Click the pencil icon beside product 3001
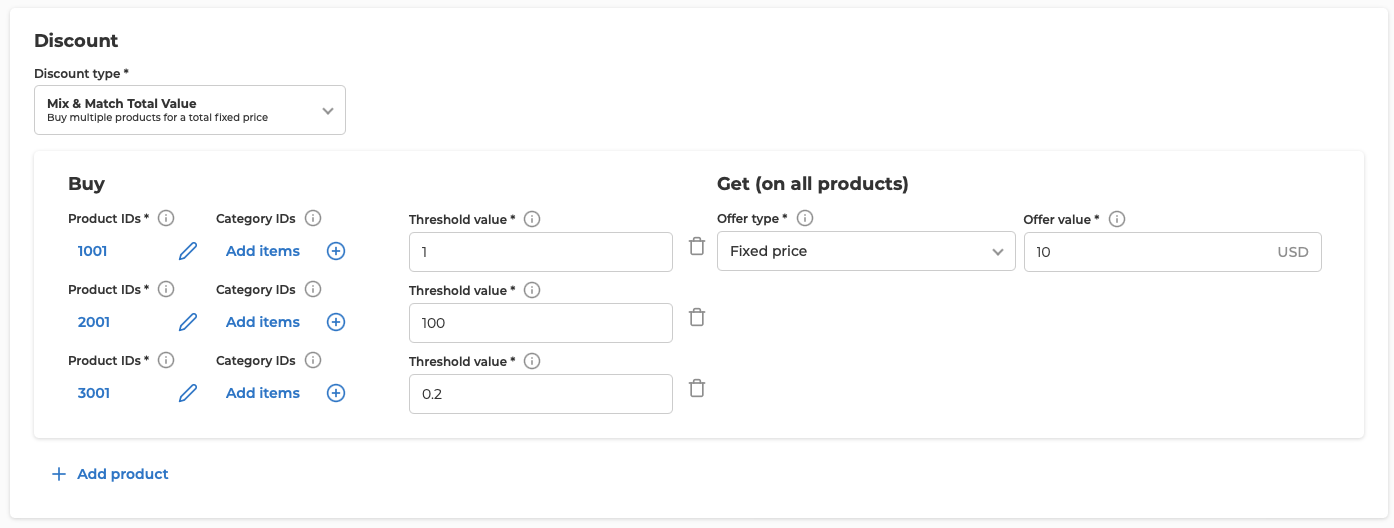This screenshot has width=1394, height=528. tap(188, 393)
